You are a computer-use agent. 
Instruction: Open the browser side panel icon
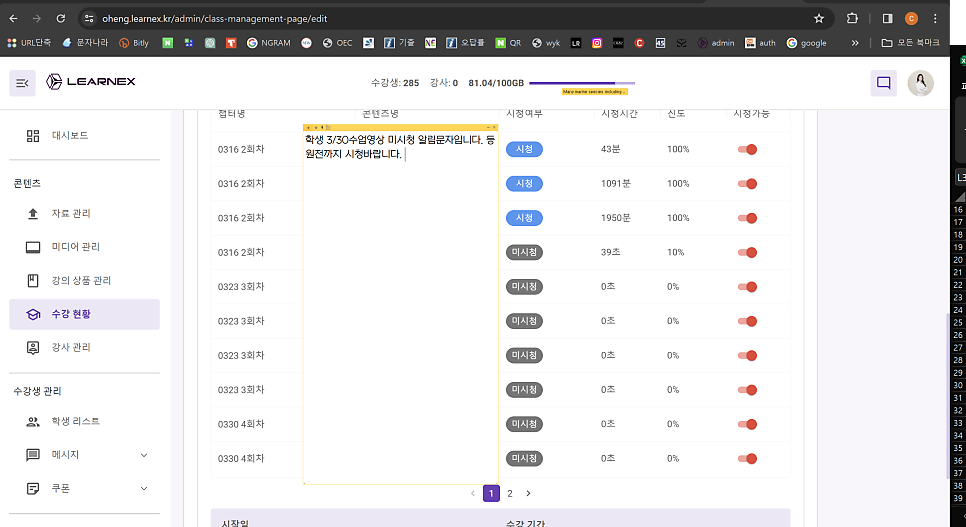coord(888,18)
